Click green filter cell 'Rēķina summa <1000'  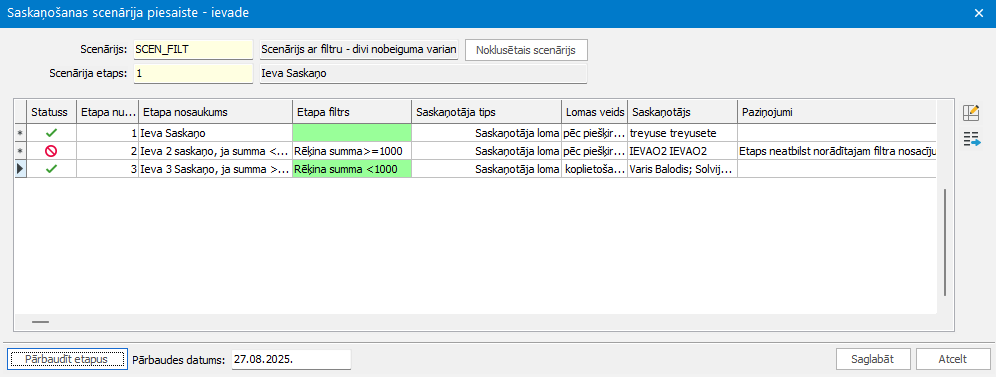click(x=352, y=169)
